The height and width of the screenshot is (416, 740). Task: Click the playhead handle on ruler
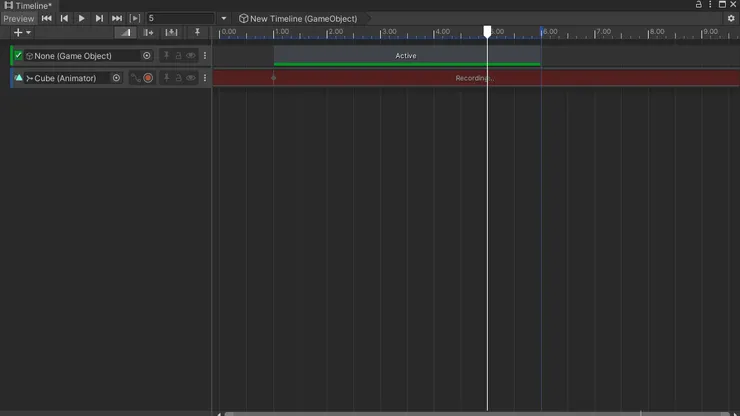coord(488,32)
